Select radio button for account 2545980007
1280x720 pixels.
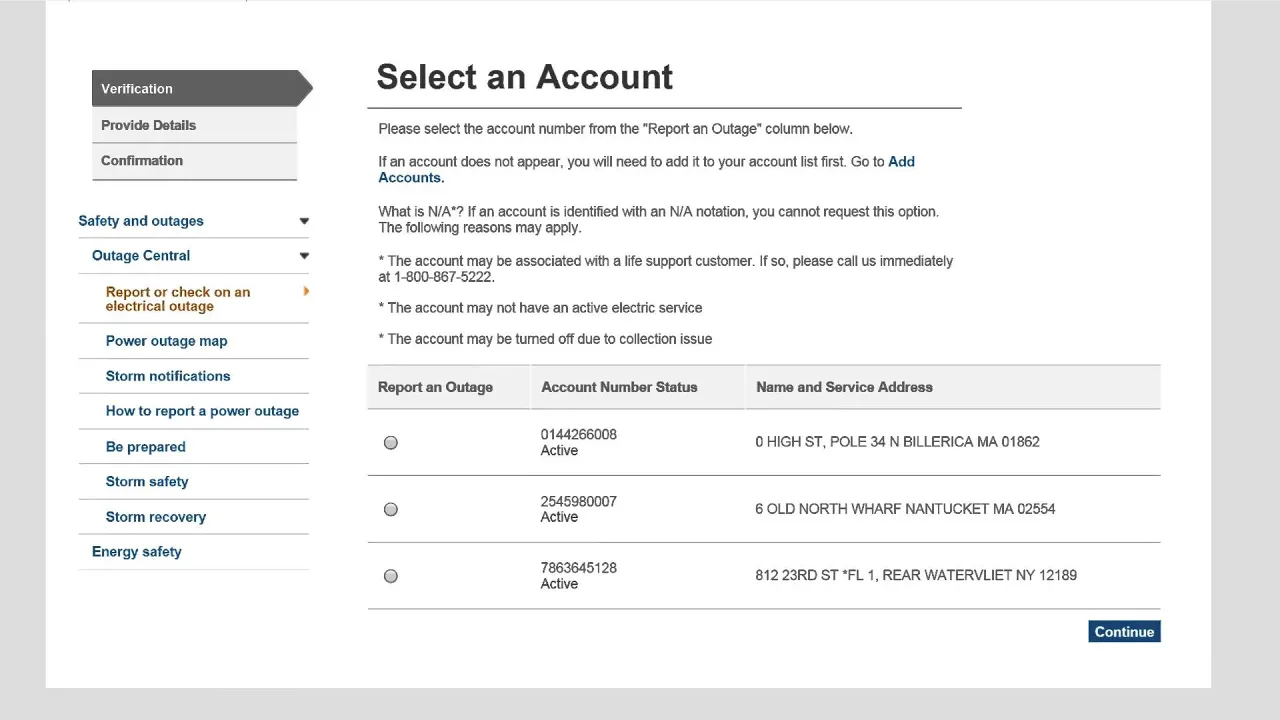pyautogui.click(x=391, y=509)
